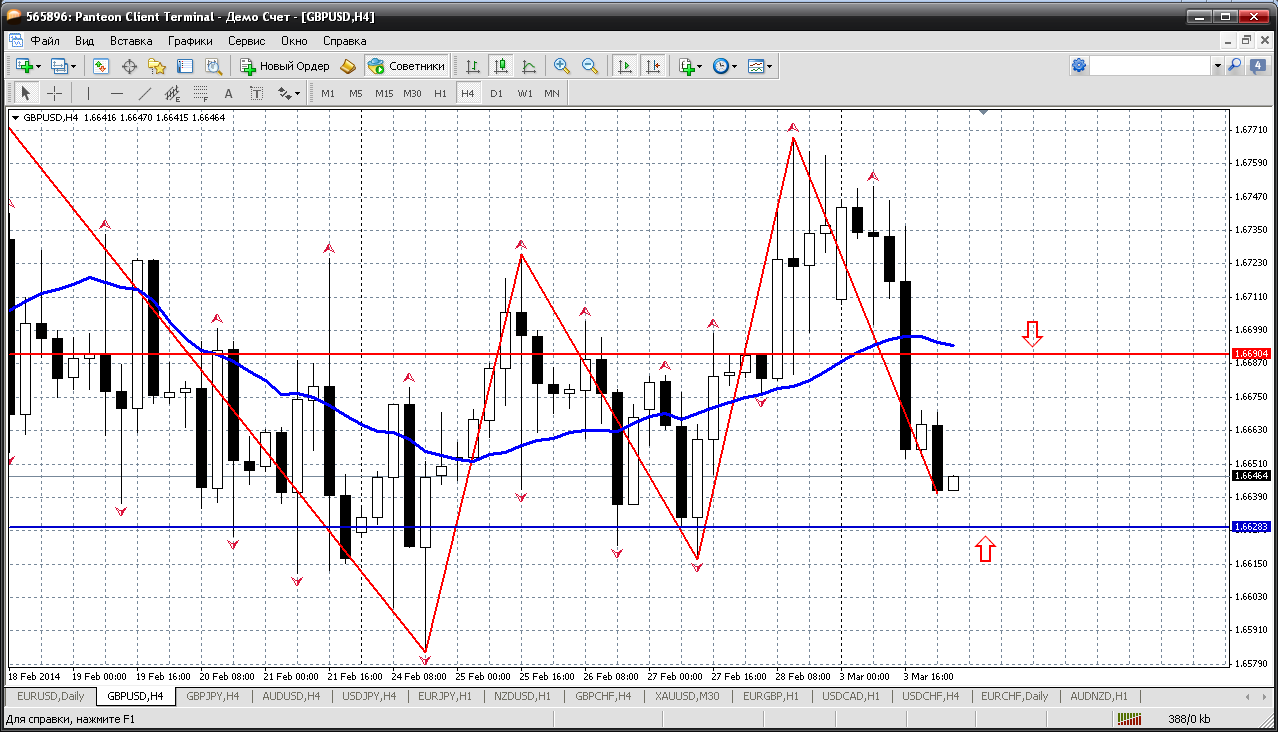Click the triangle beside GBPUSD,H4 chart title
1278x732 pixels.
[15, 118]
